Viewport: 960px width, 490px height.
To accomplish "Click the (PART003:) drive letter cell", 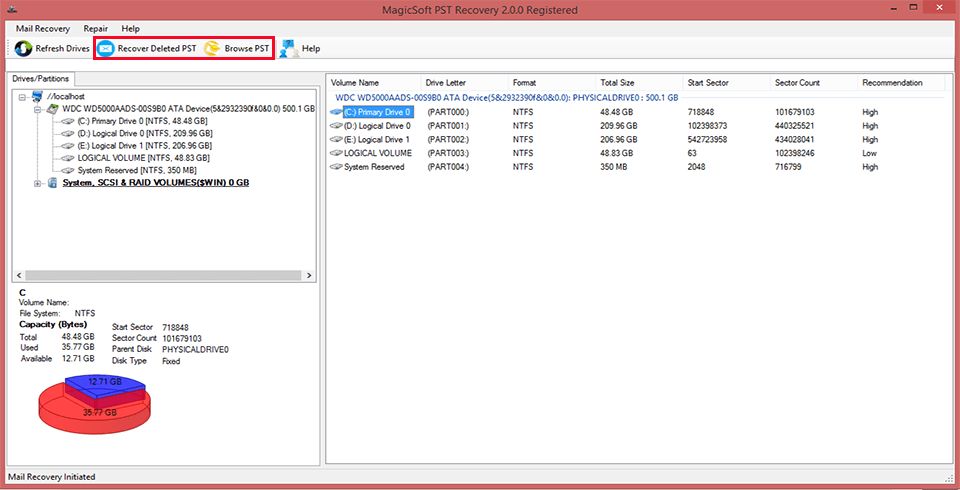I will point(448,153).
